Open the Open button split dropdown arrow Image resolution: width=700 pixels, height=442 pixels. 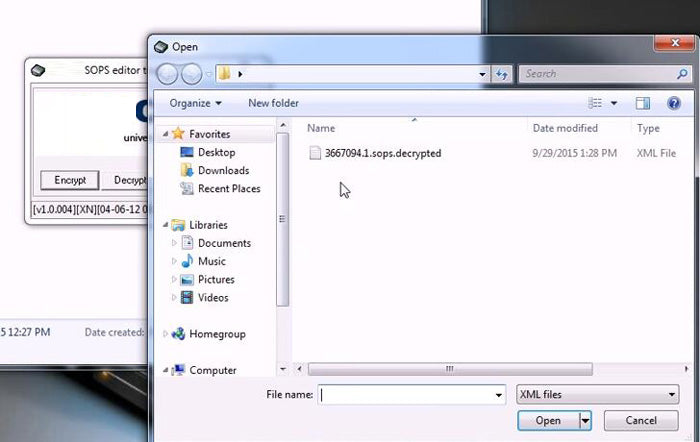(x=585, y=421)
